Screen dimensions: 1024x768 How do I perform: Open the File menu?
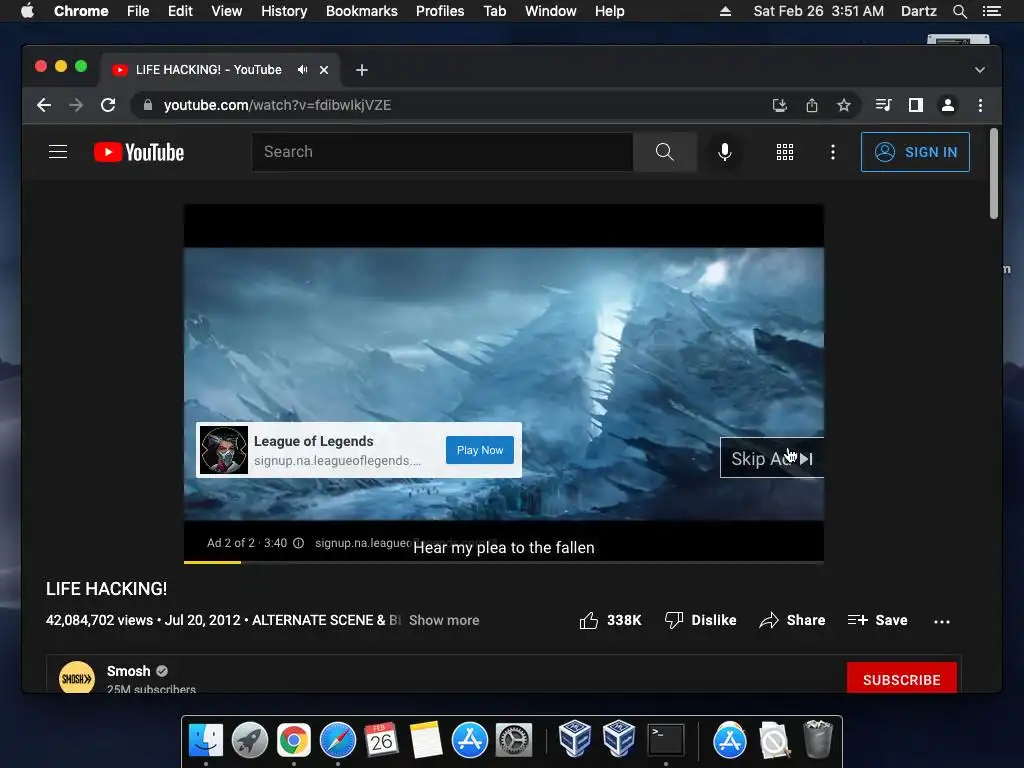click(138, 11)
